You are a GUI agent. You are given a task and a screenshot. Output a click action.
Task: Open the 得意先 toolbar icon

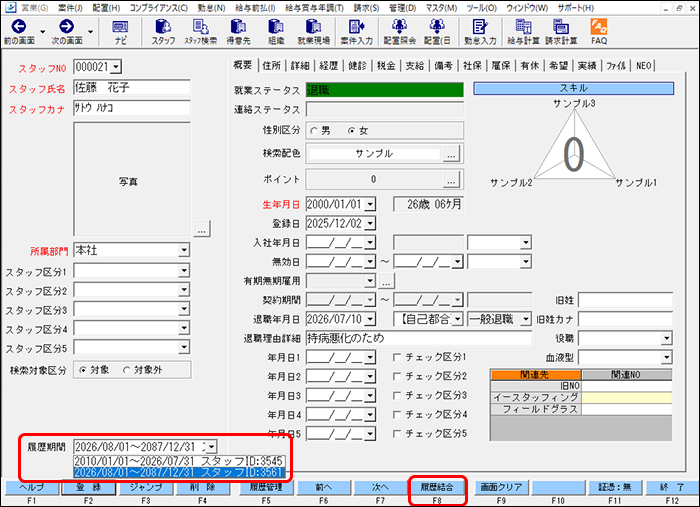[238, 27]
